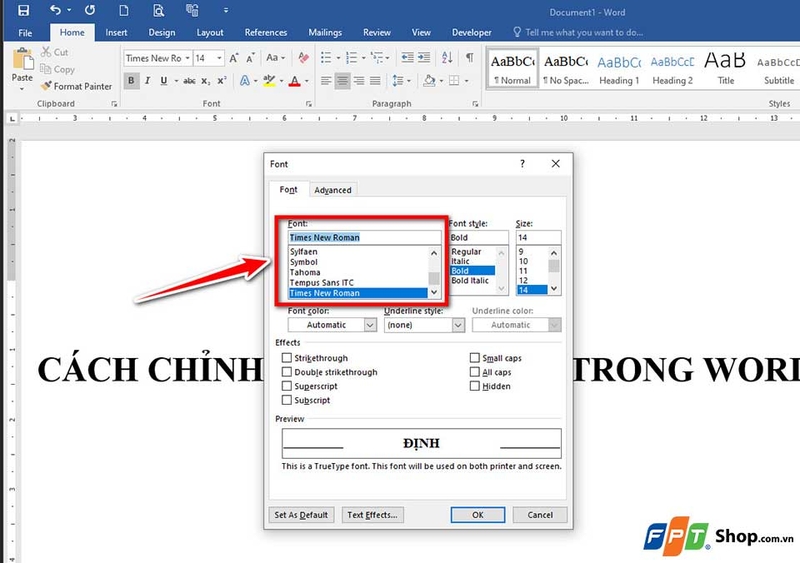Viewport: 800px width, 563px height.
Task: Select Tahoma in the font list
Action: (305, 272)
